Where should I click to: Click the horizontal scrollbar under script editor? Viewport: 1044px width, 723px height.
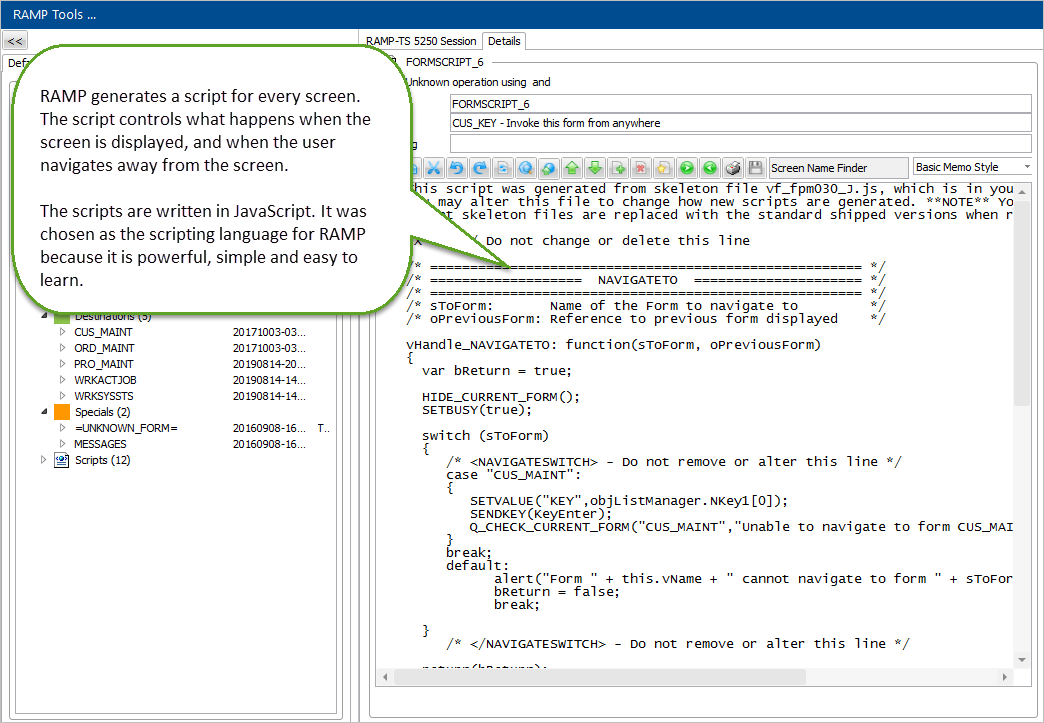tap(600, 677)
